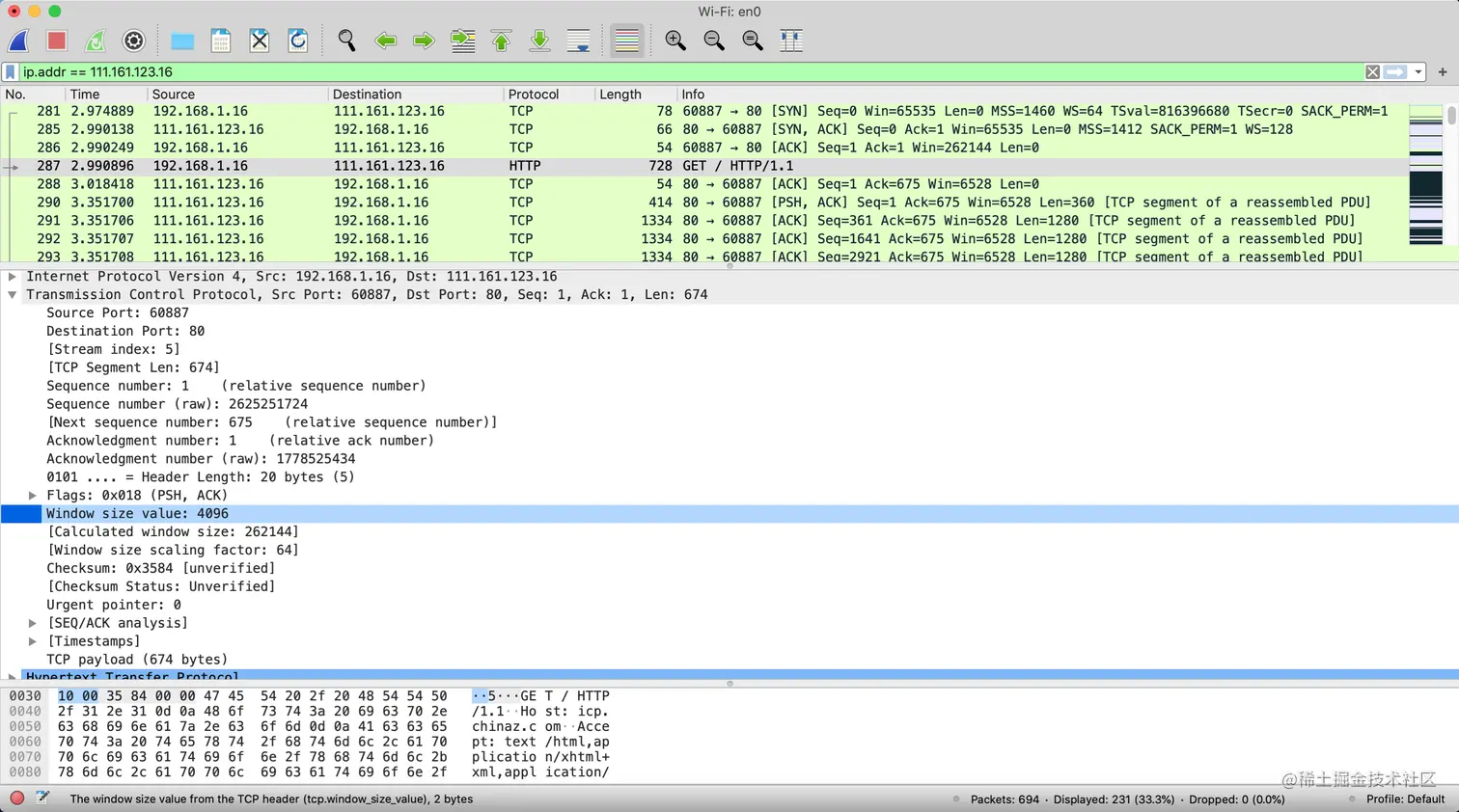Edit capture file properties icon

click(x=42, y=798)
